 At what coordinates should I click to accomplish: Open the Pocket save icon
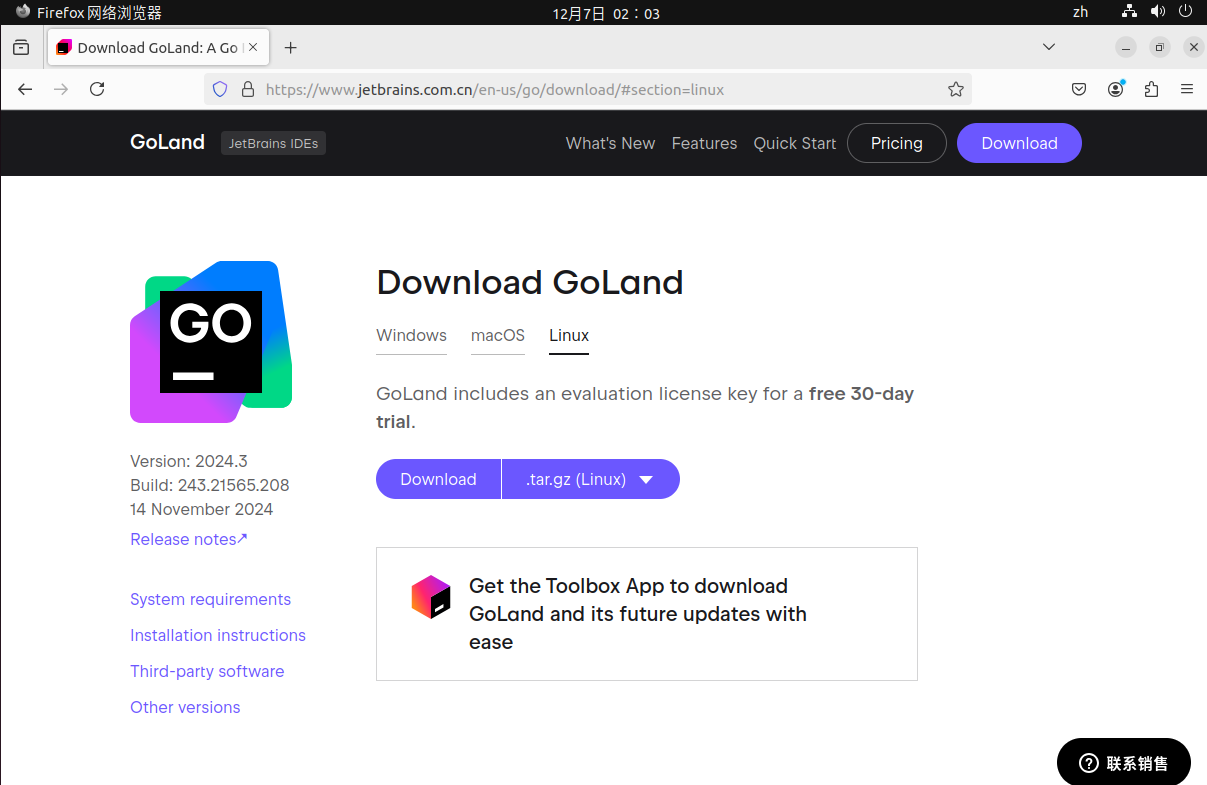pos(1079,89)
